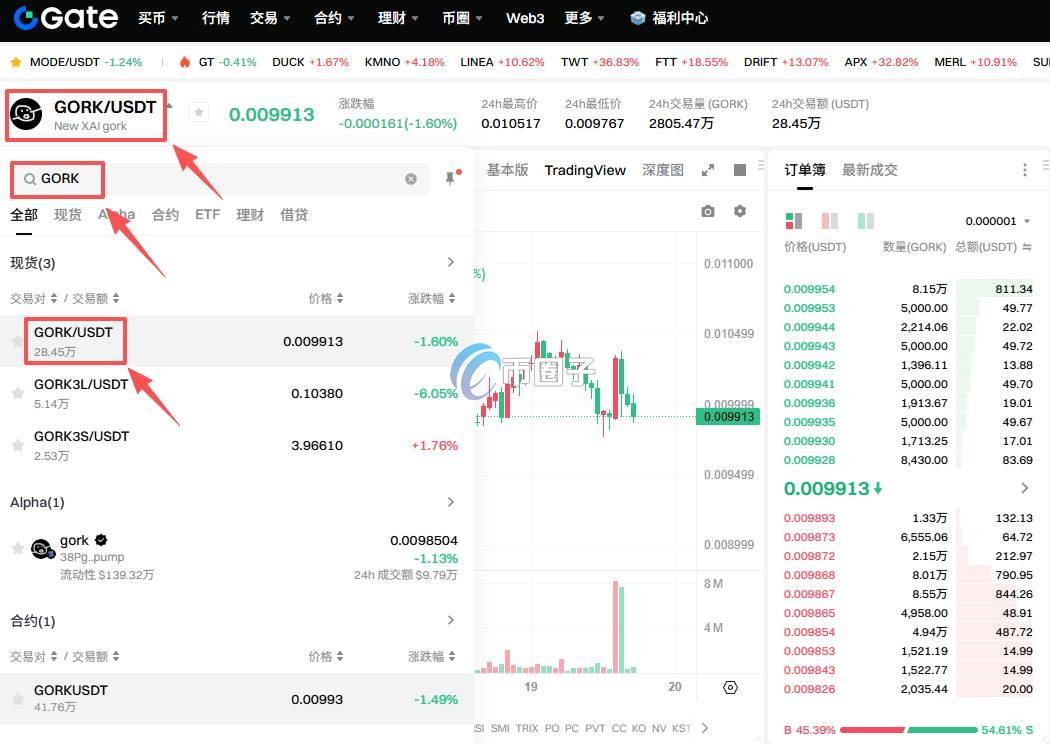Image resolution: width=1050 pixels, height=744 pixels.
Task: Open the 交易 dropdown in top navigation
Action: [x=270, y=18]
